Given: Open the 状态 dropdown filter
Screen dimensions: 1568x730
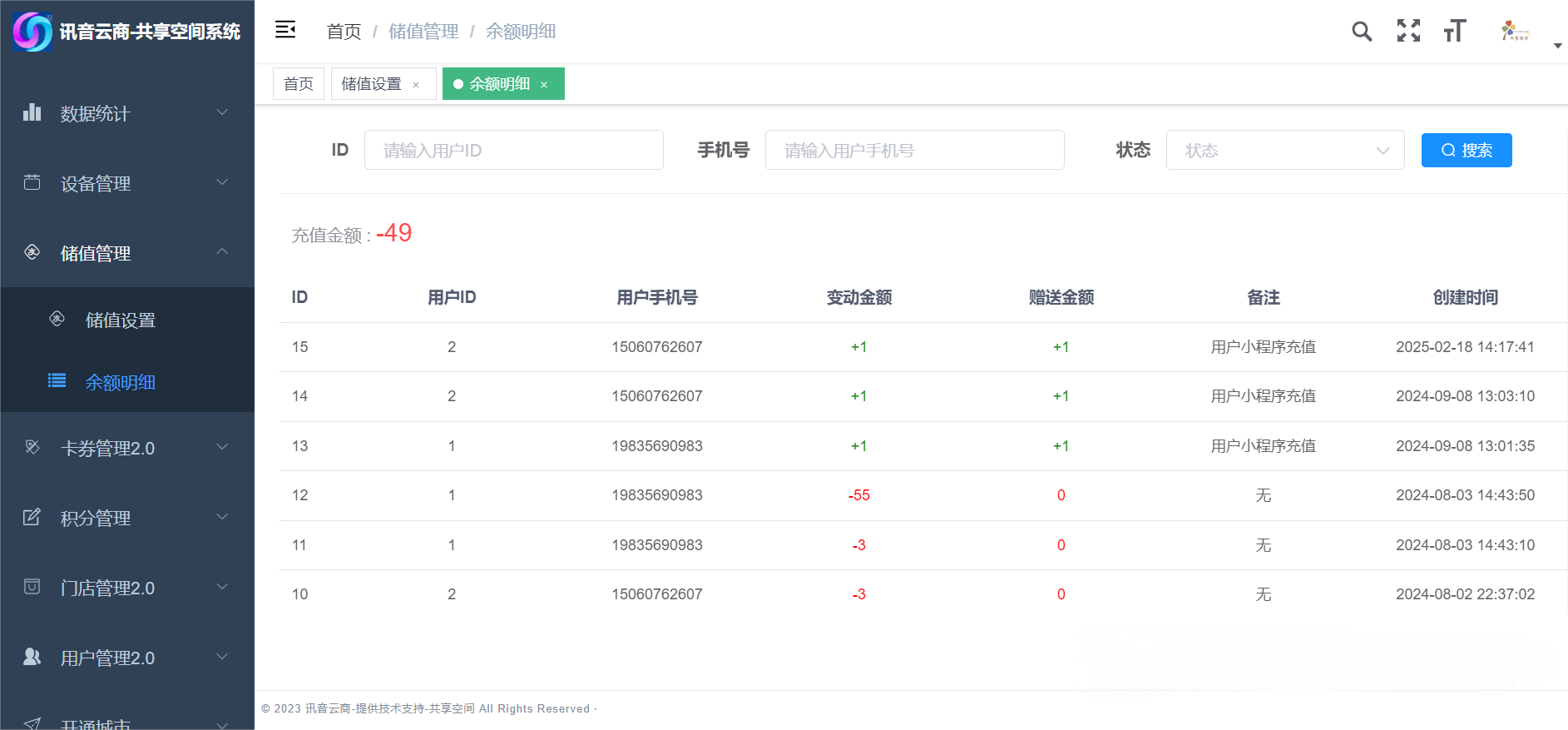Looking at the screenshot, I should [x=1285, y=150].
